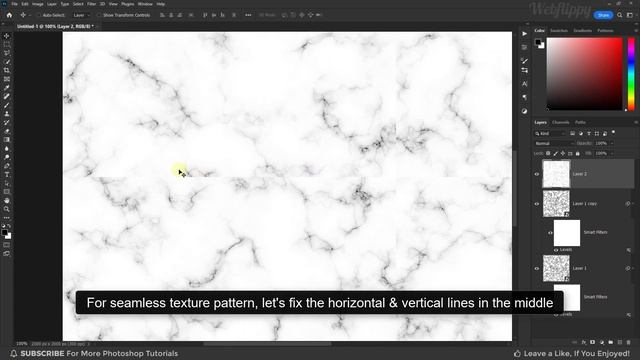
Task: Enable Show Transform Controls checkbox
Action: [99, 15]
